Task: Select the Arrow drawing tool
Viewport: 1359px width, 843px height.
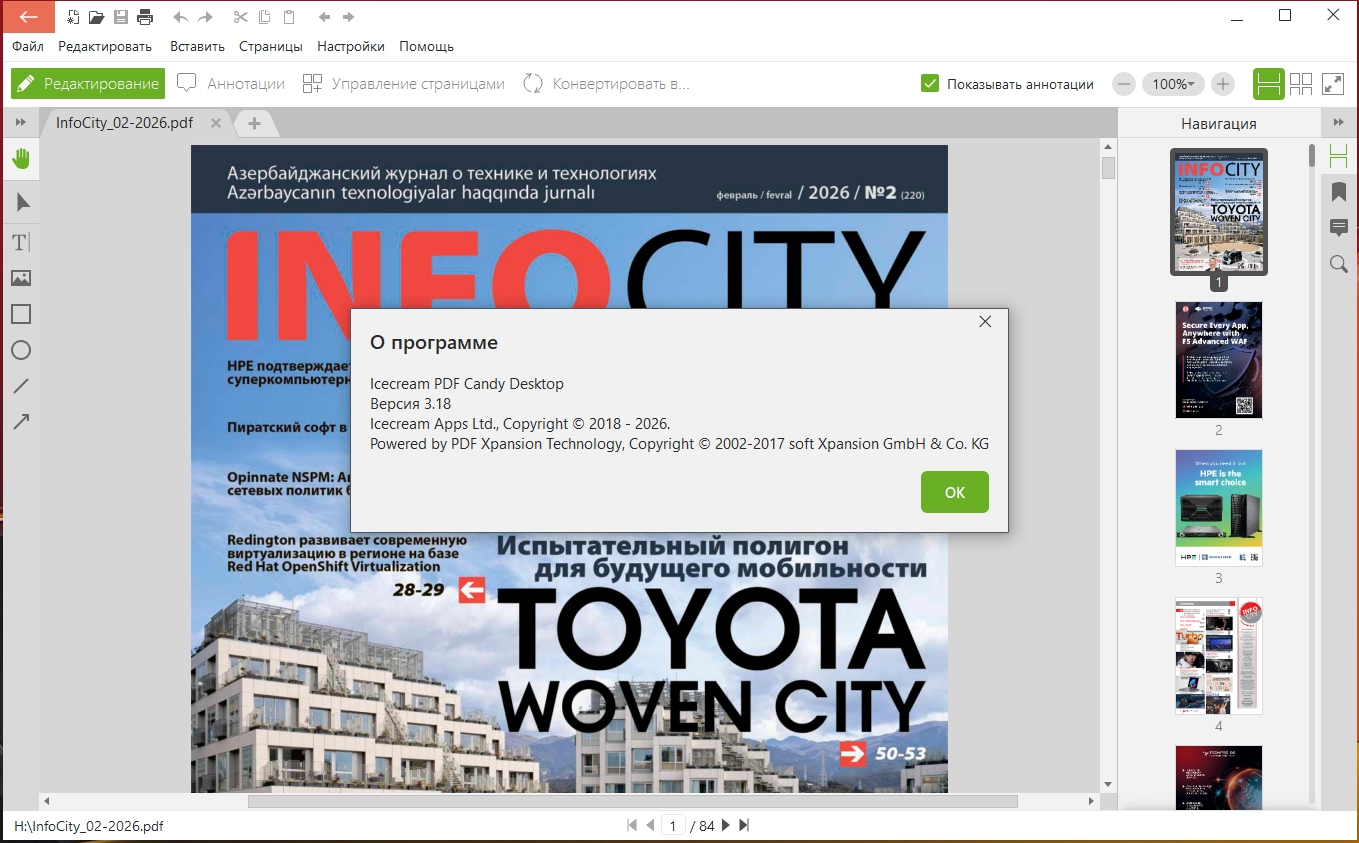Action: click(21, 422)
